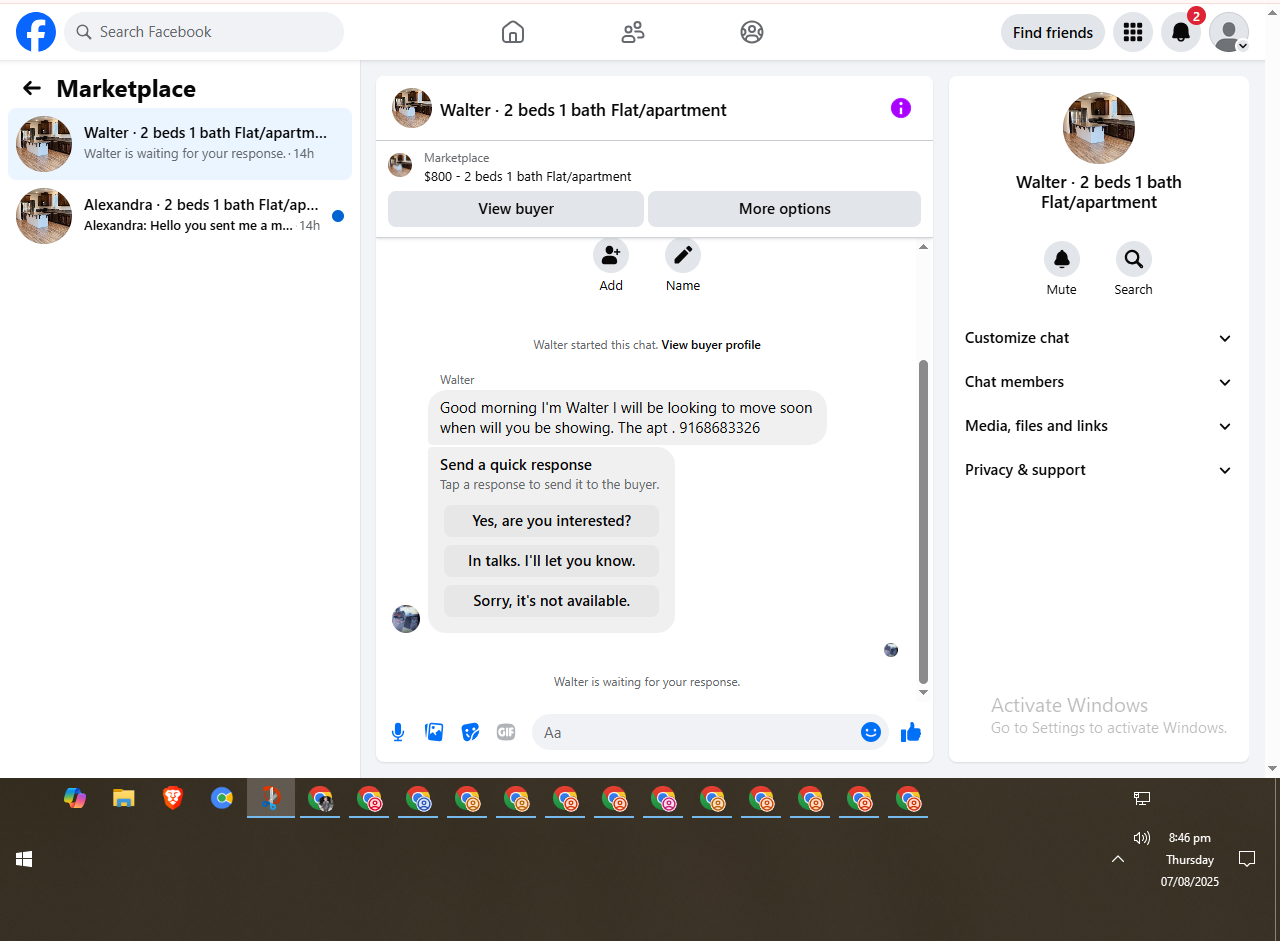This screenshot has height=941, width=1280.
Task: Open the Home feed icon
Action: (512, 32)
